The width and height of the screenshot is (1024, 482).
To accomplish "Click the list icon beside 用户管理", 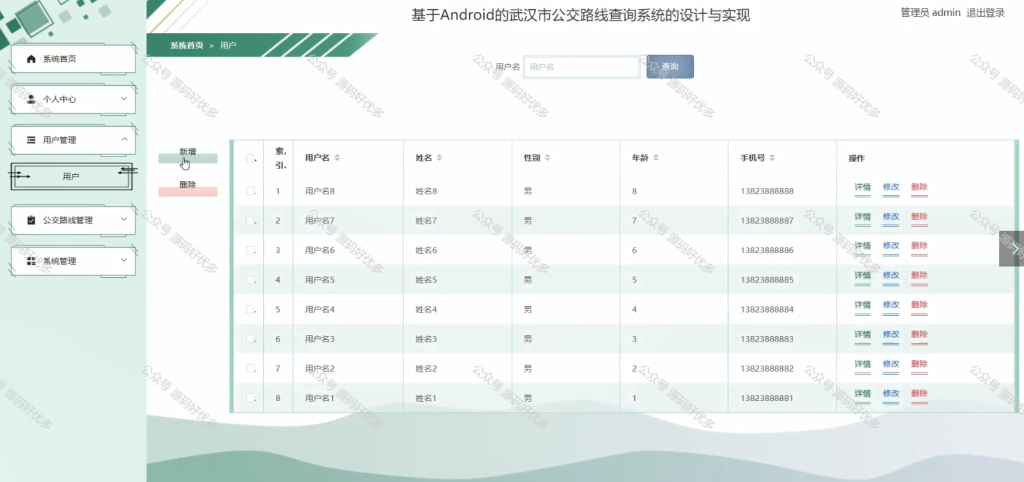I will pos(31,140).
